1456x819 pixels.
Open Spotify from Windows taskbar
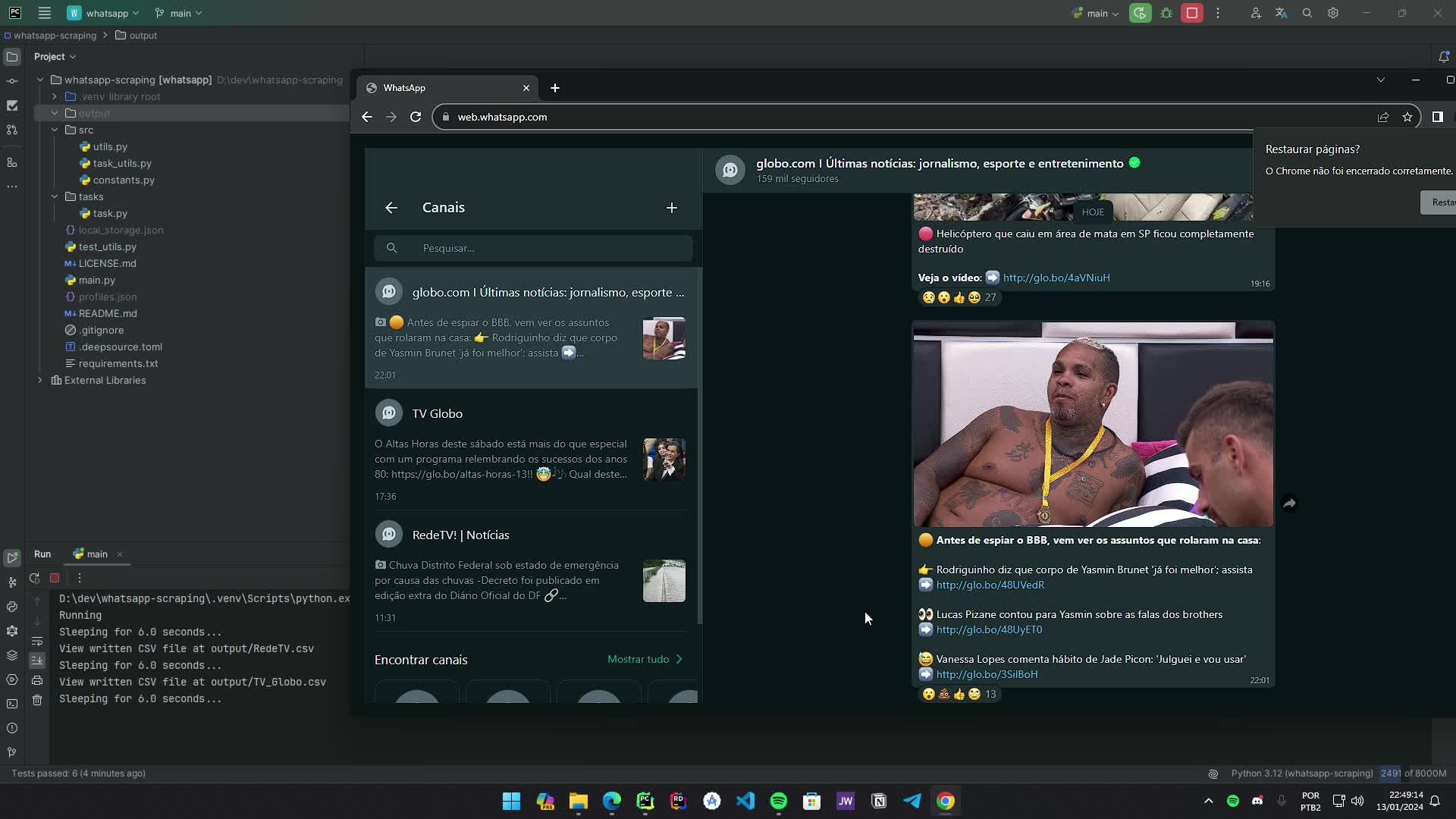pos(779,801)
